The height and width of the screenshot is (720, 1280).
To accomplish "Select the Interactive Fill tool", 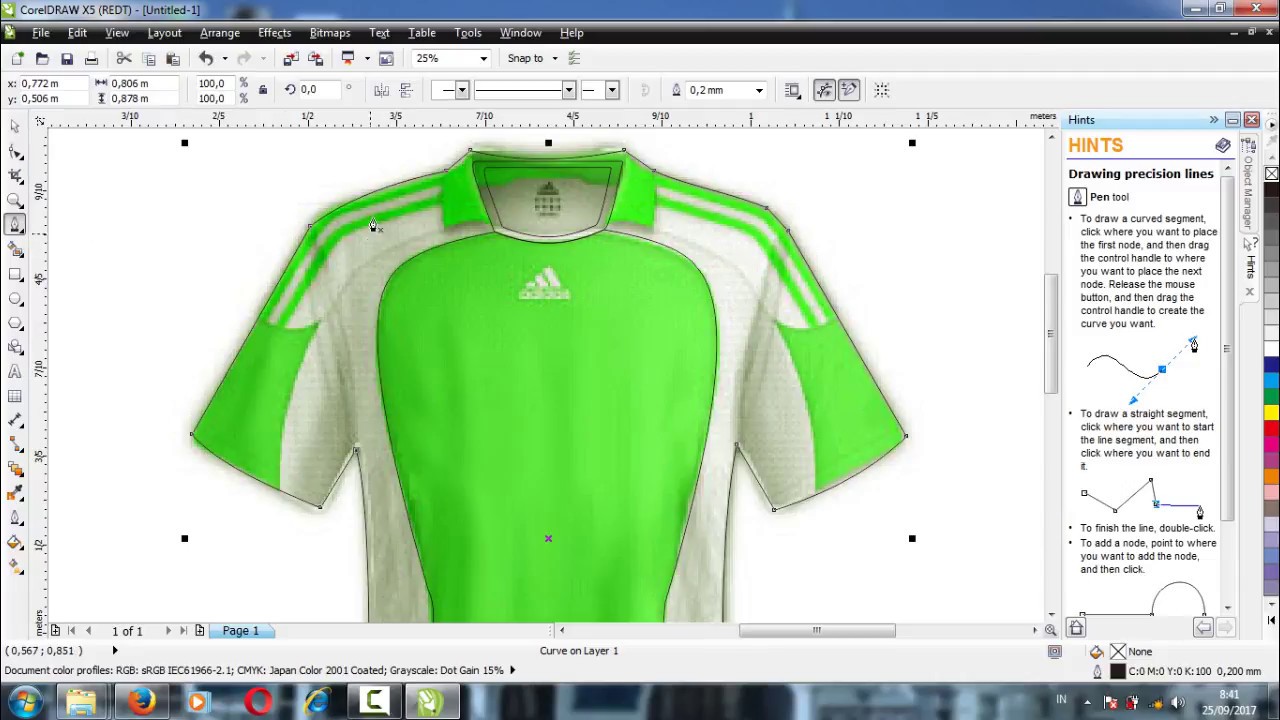I will (x=15, y=567).
